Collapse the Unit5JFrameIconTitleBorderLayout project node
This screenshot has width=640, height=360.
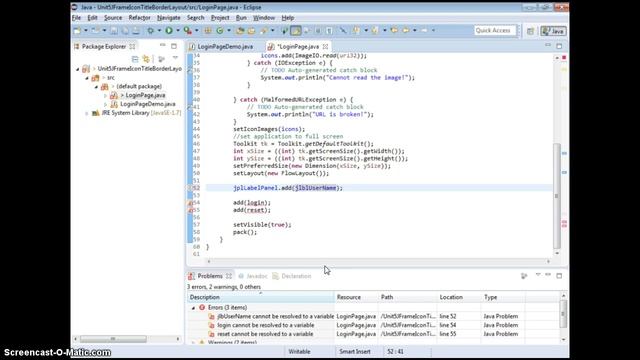(x=78, y=69)
